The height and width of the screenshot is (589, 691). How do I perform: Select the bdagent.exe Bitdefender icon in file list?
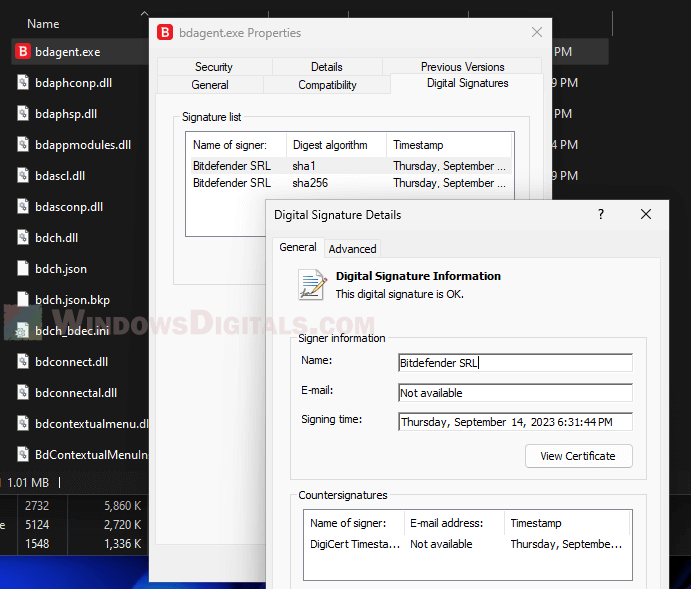(x=22, y=52)
